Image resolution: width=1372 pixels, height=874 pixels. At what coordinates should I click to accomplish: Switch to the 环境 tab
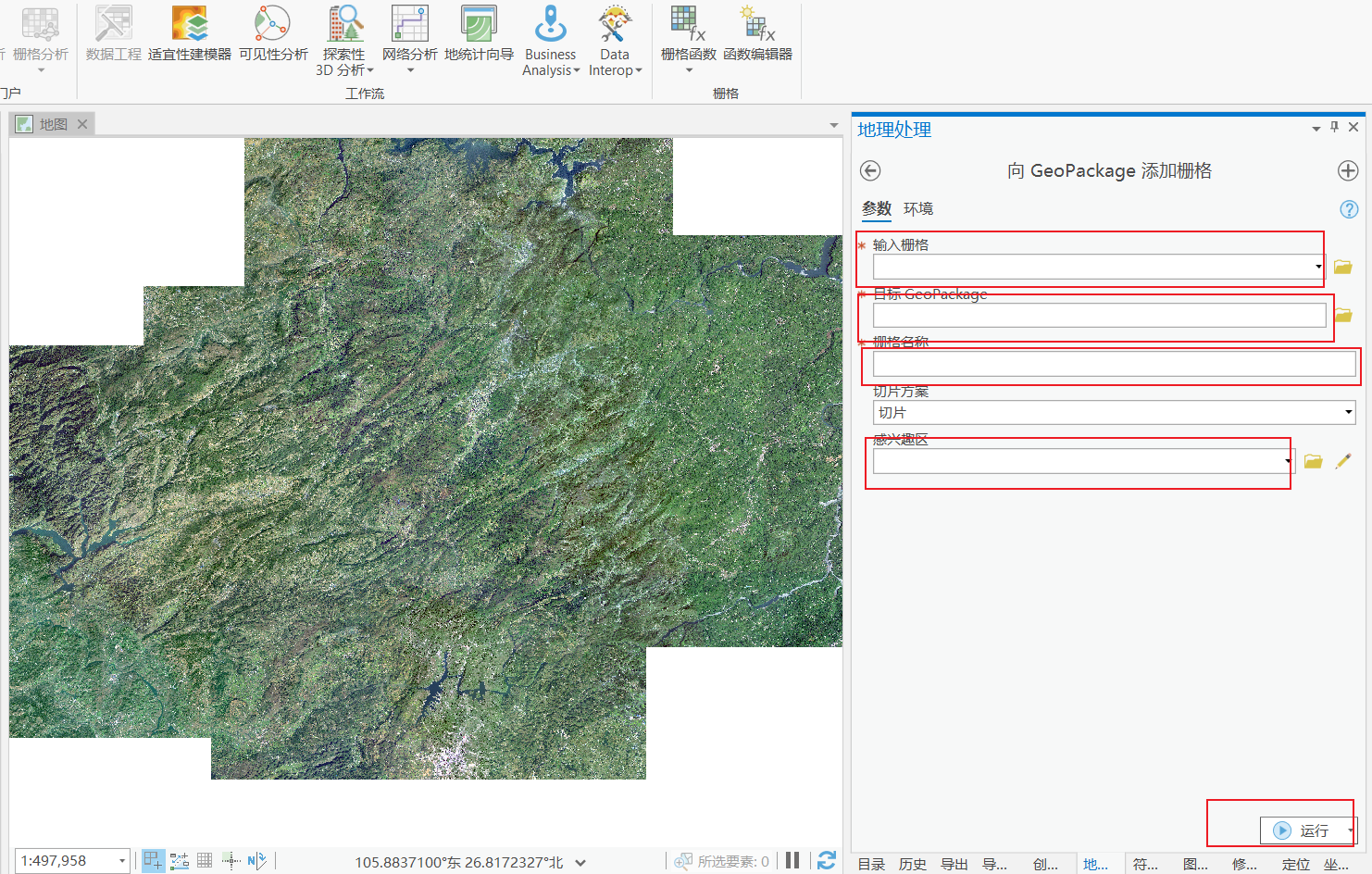(x=918, y=209)
